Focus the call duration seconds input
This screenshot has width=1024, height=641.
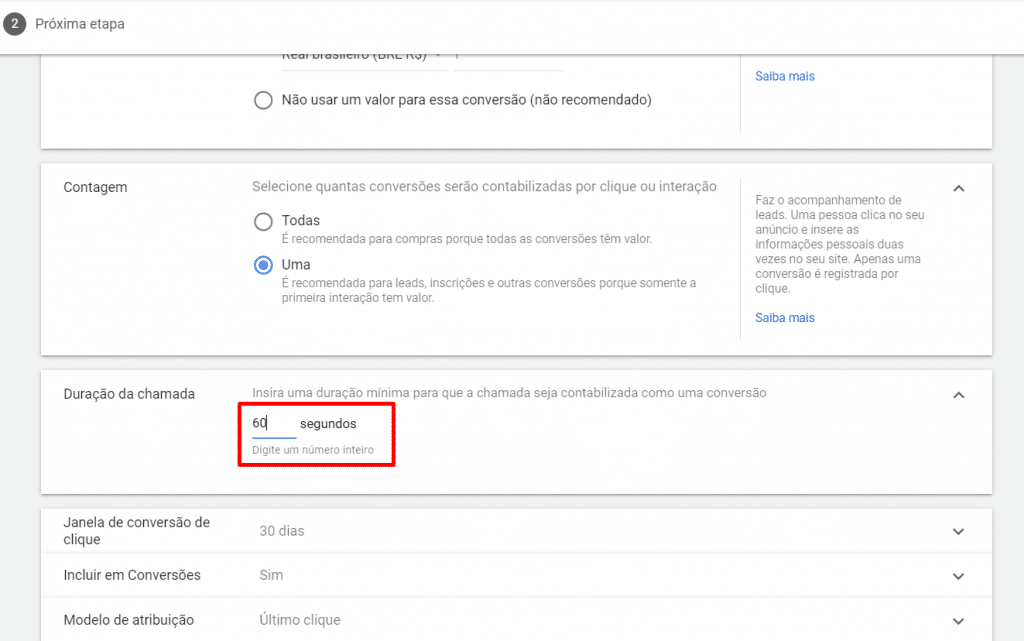(x=273, y=424)
